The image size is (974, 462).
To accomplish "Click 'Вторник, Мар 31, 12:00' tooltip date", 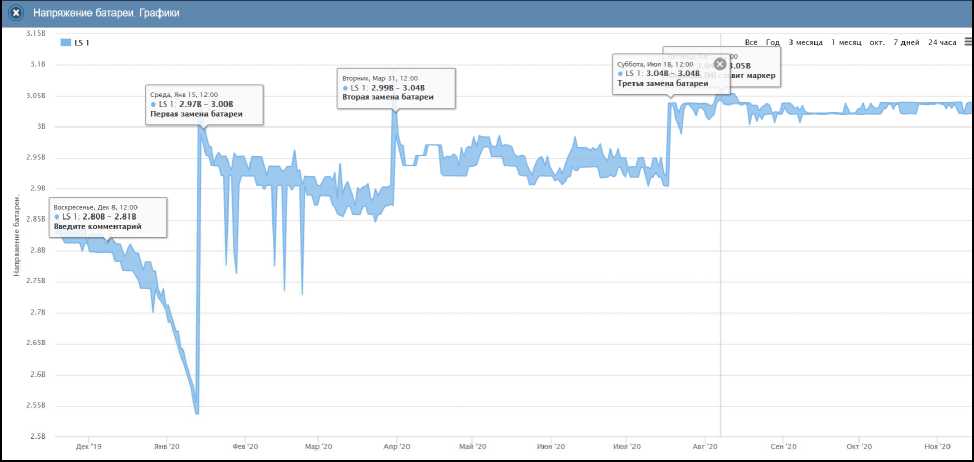I will (380, 79).
